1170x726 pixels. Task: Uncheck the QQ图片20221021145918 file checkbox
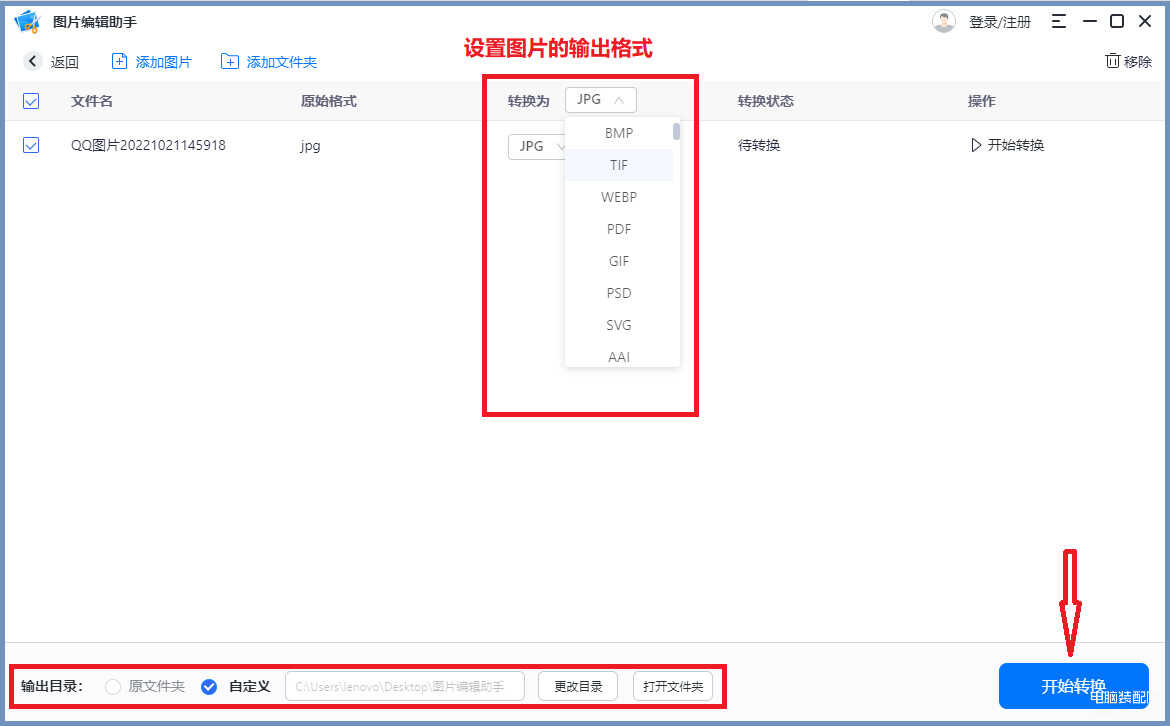click(31, 145)
